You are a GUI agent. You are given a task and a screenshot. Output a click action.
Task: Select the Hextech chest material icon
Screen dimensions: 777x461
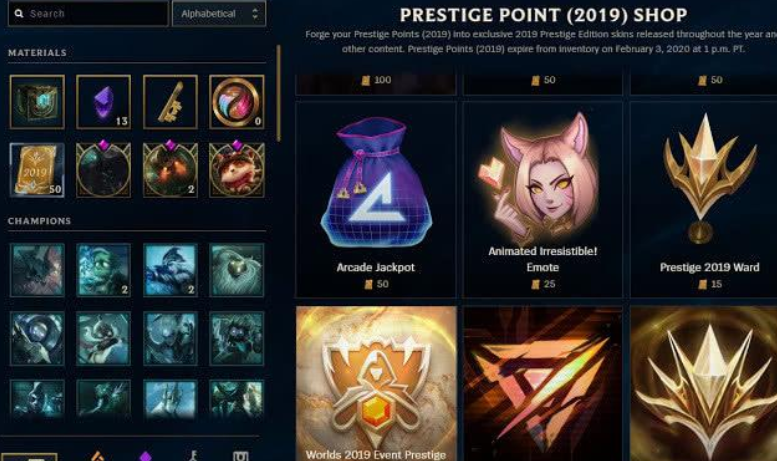click(x=37, y=102)
